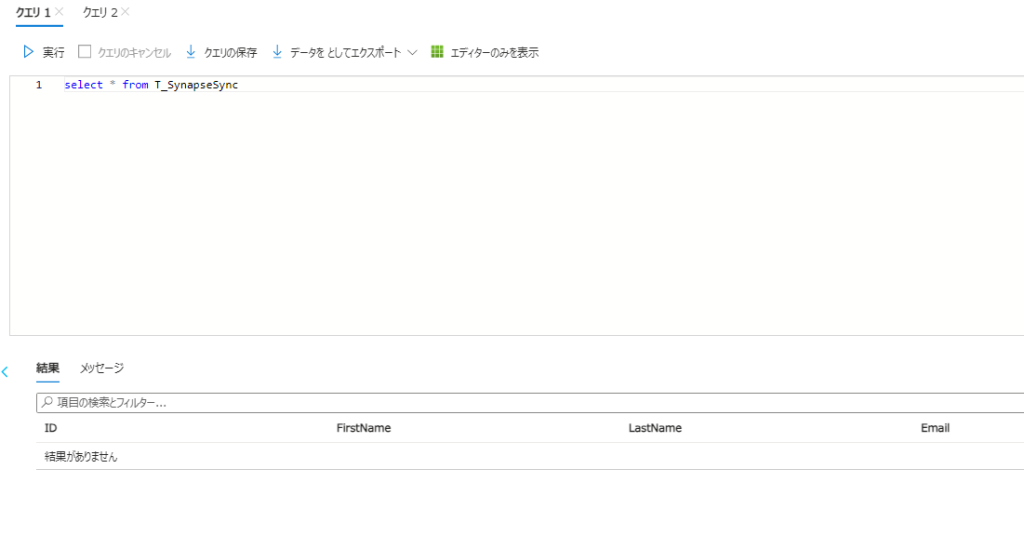Sort by the ID column header
The height and width of the screenshot is (536, 1024).
point(51,428)
